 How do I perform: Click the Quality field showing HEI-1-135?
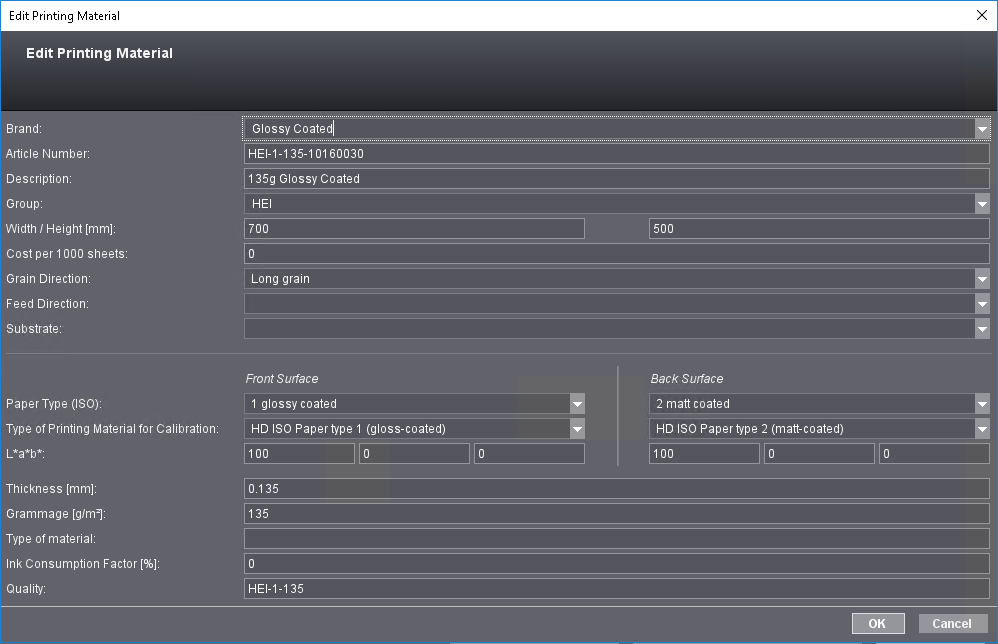click(x=616, y=589)
